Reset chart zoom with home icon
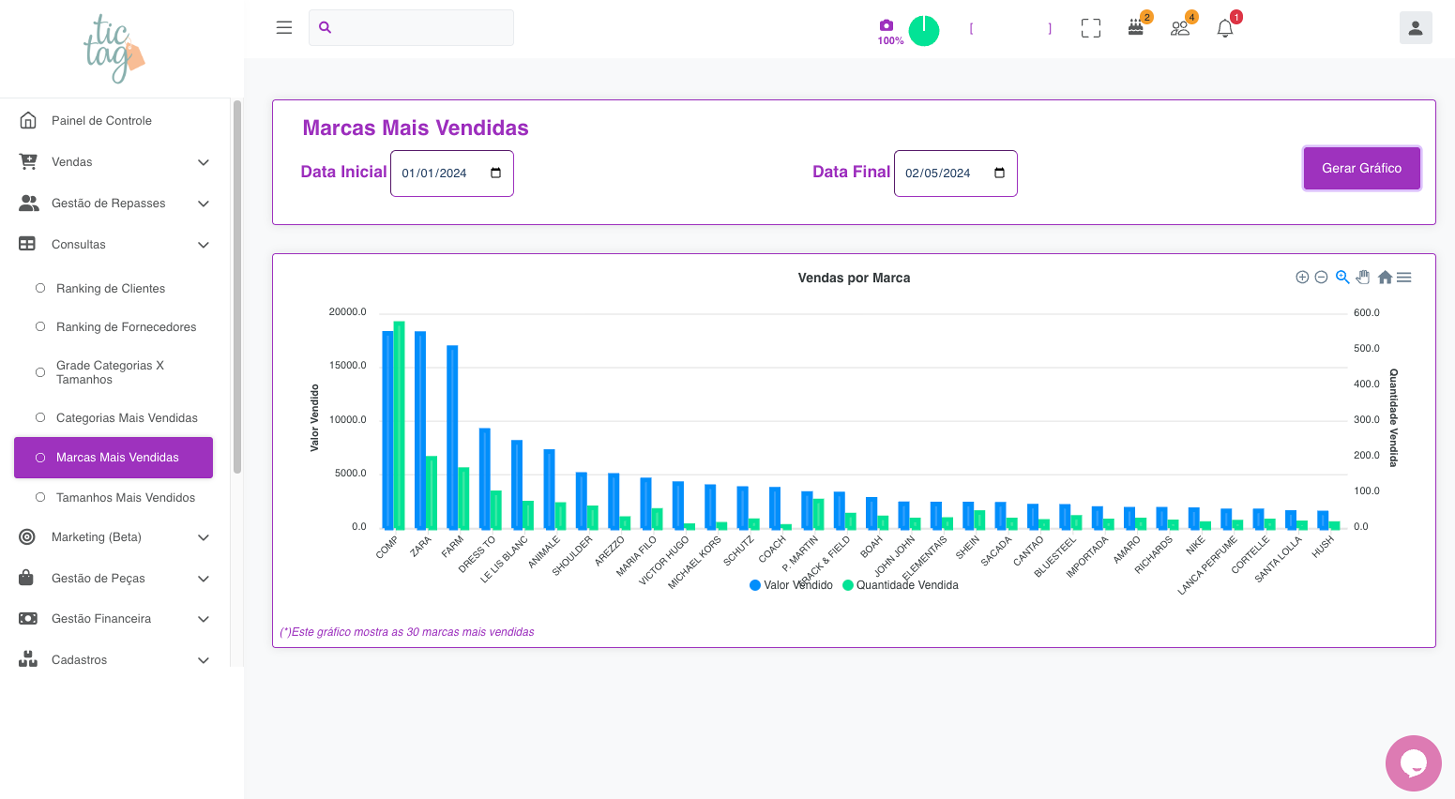The height and width of the screenshot is (799, 1455). [x=1385, y=277]
